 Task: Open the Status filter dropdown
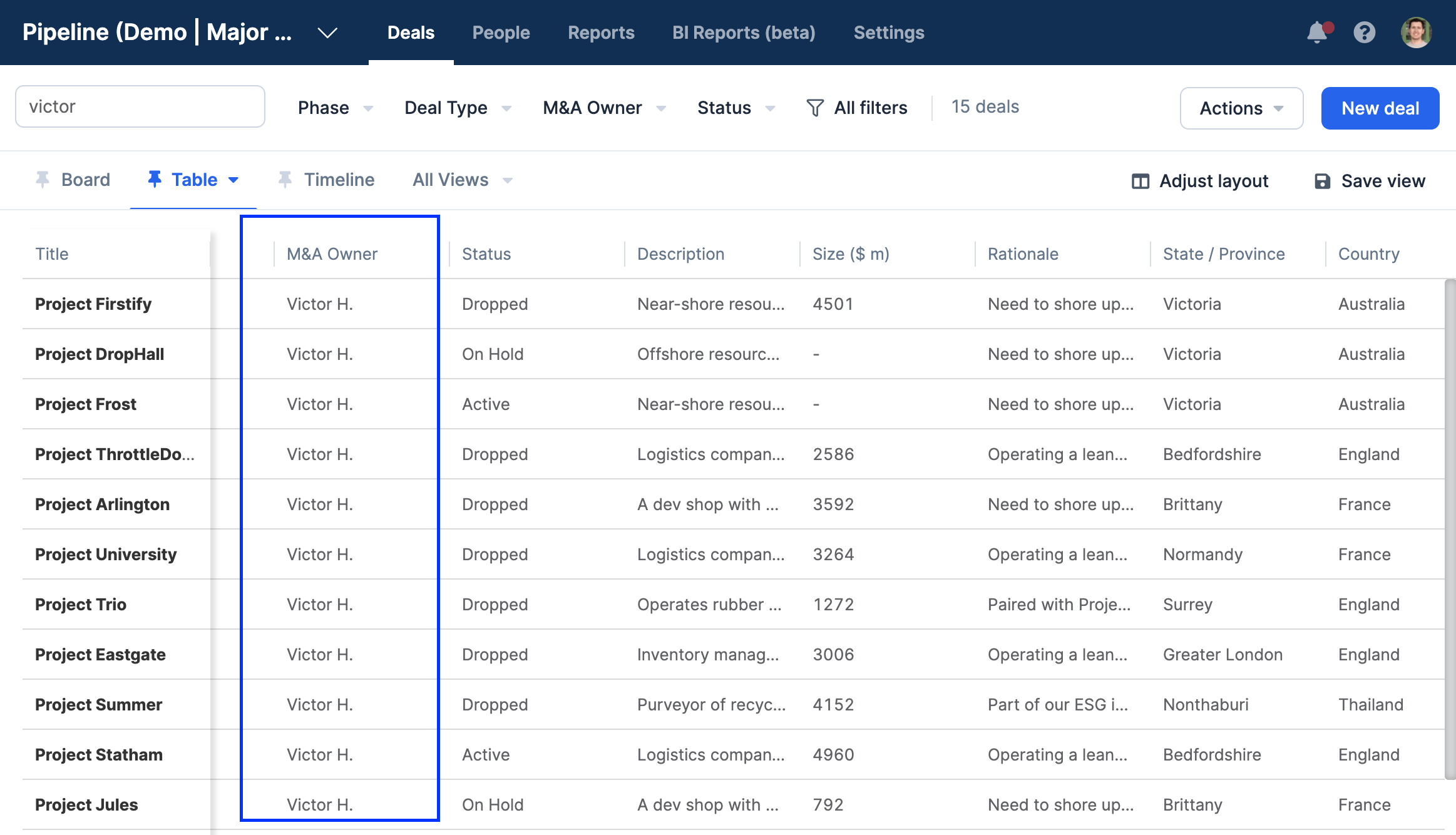pyautogui.click(x=736, y=108)
